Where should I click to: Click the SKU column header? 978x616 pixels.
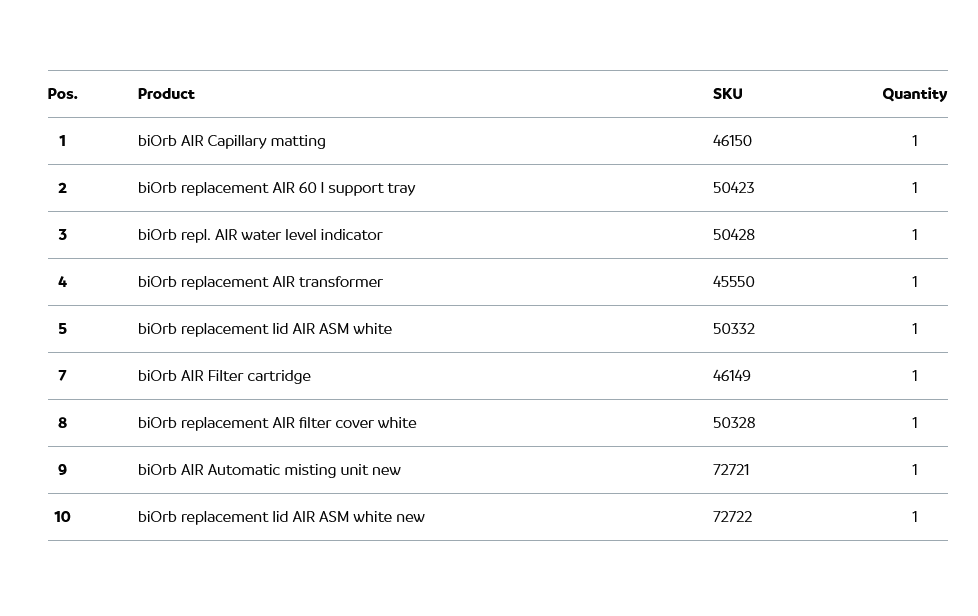click(x=727, y=94)
